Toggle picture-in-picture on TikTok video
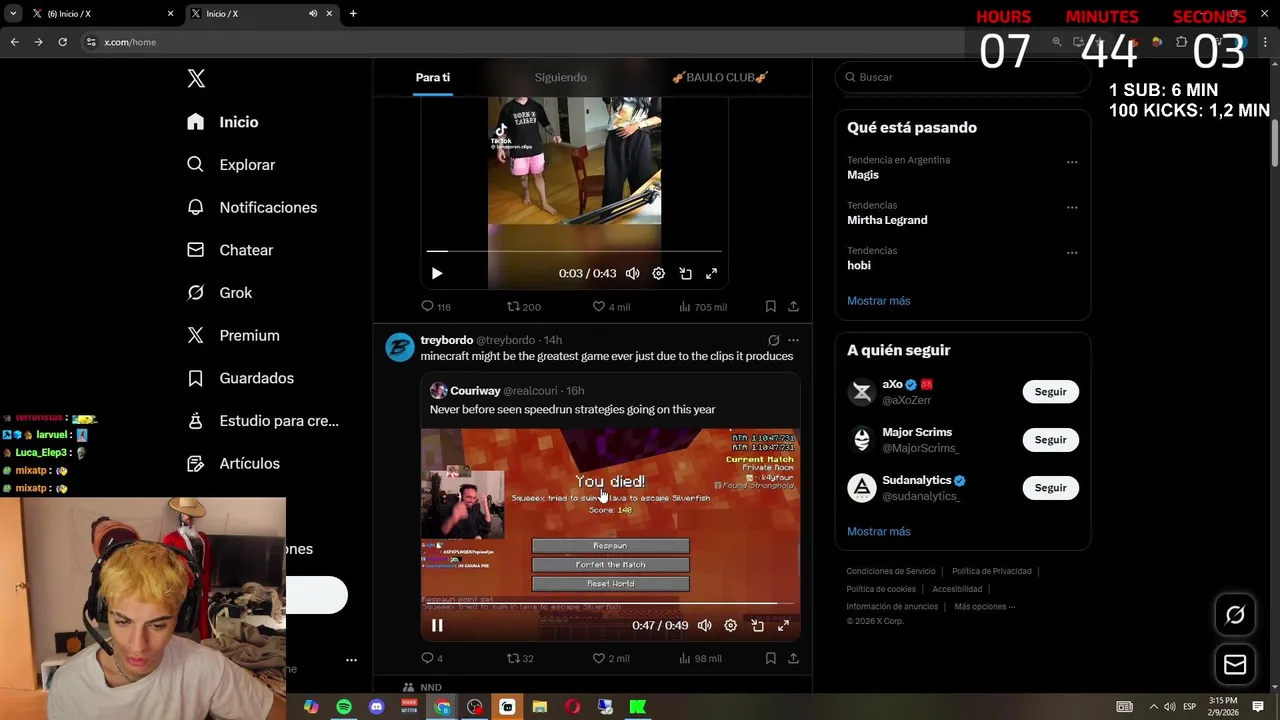The height and width of the screenshot is (720, 1280). click(x=686, y=273)
